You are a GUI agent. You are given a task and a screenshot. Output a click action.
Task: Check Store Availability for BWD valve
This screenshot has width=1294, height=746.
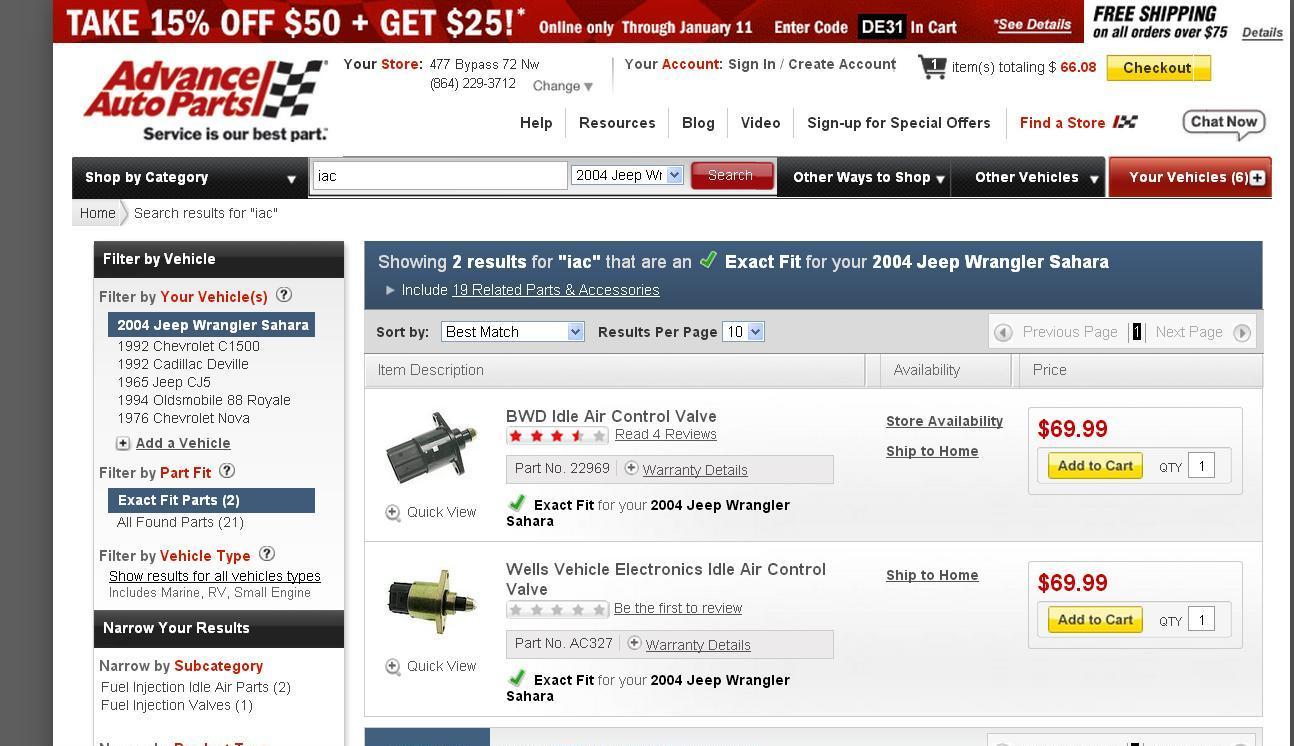point(944,421)
